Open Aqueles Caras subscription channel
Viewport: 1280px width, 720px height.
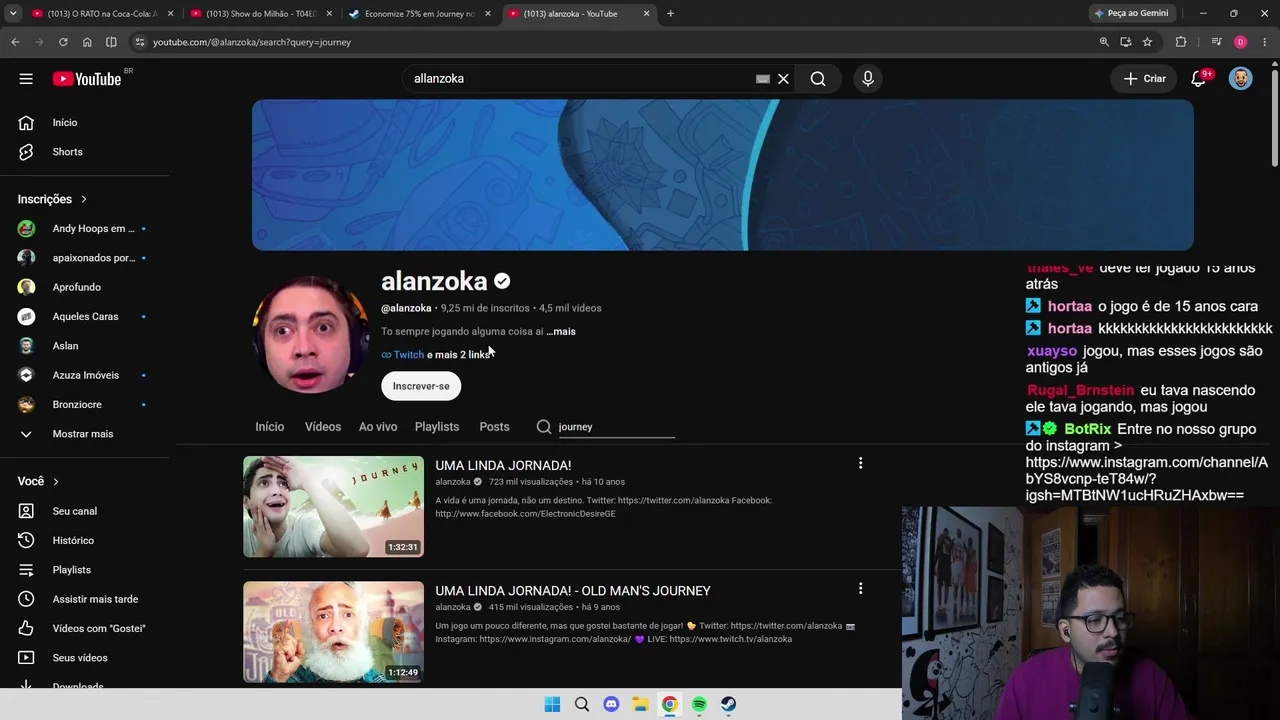87,316
